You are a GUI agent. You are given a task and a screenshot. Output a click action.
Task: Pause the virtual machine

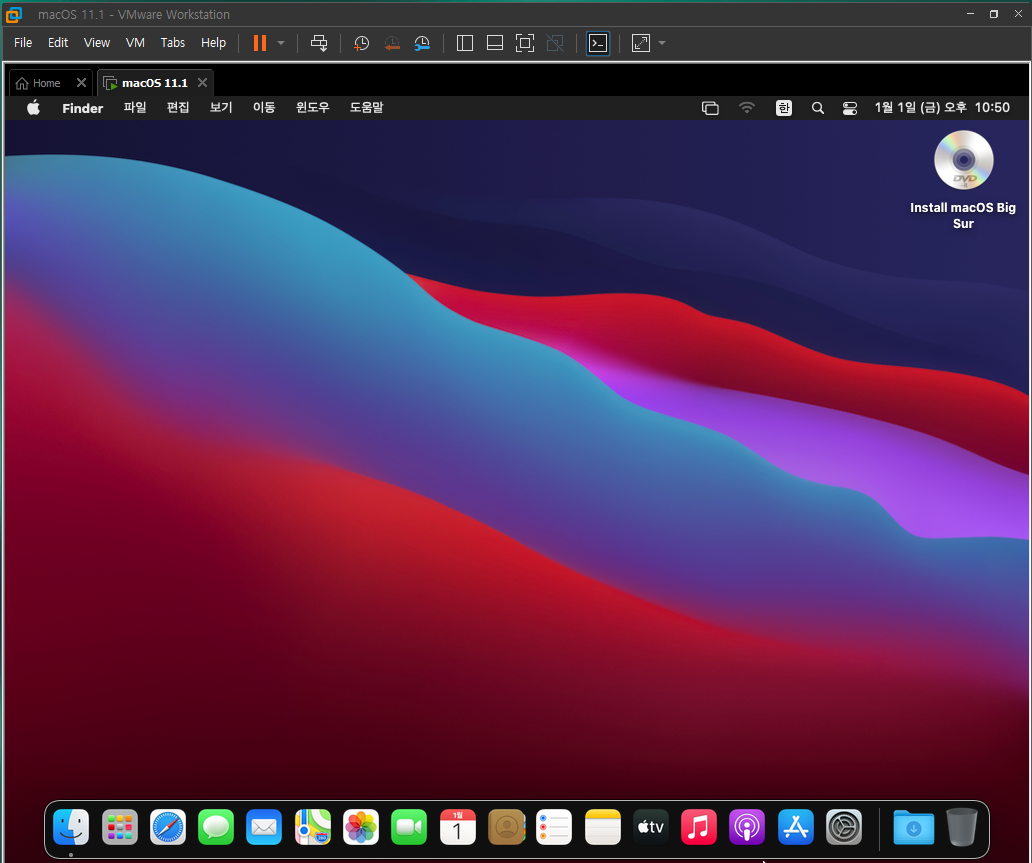pos(260,43)
